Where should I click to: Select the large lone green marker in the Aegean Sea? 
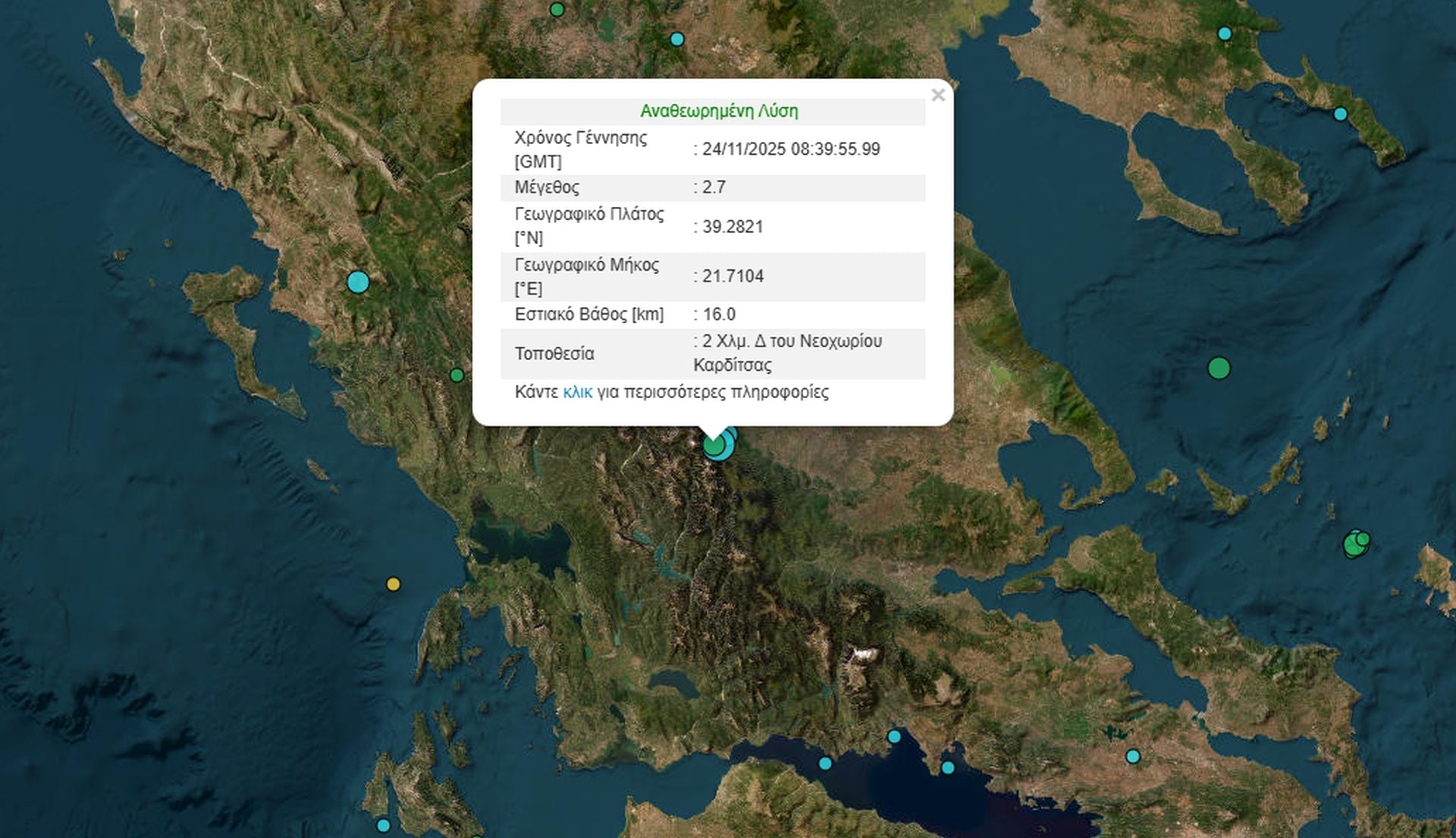[x=1219, y=369]
